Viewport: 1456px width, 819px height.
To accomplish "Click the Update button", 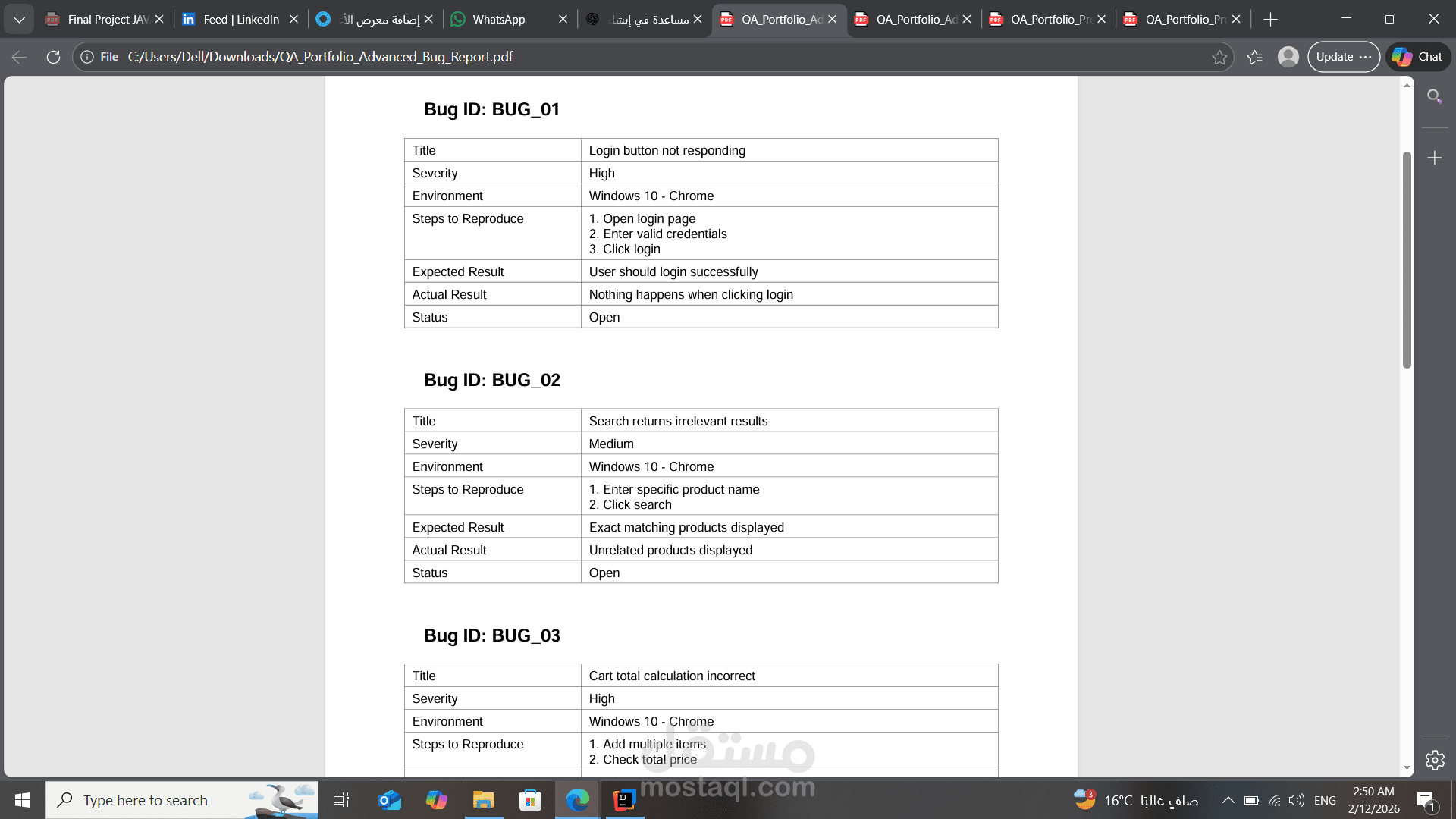I will click(1333, 56).
